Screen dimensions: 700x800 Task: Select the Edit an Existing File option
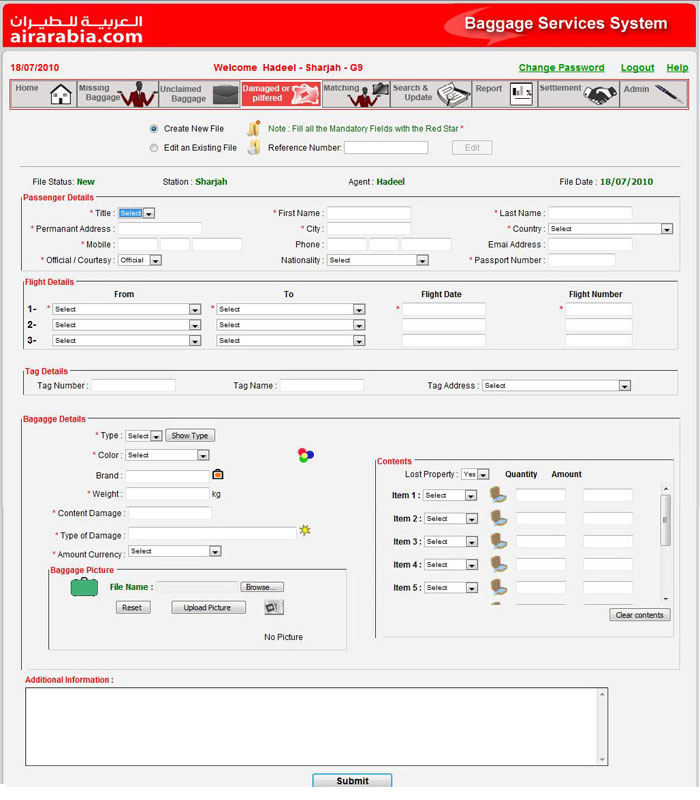(x=154, y=148)
